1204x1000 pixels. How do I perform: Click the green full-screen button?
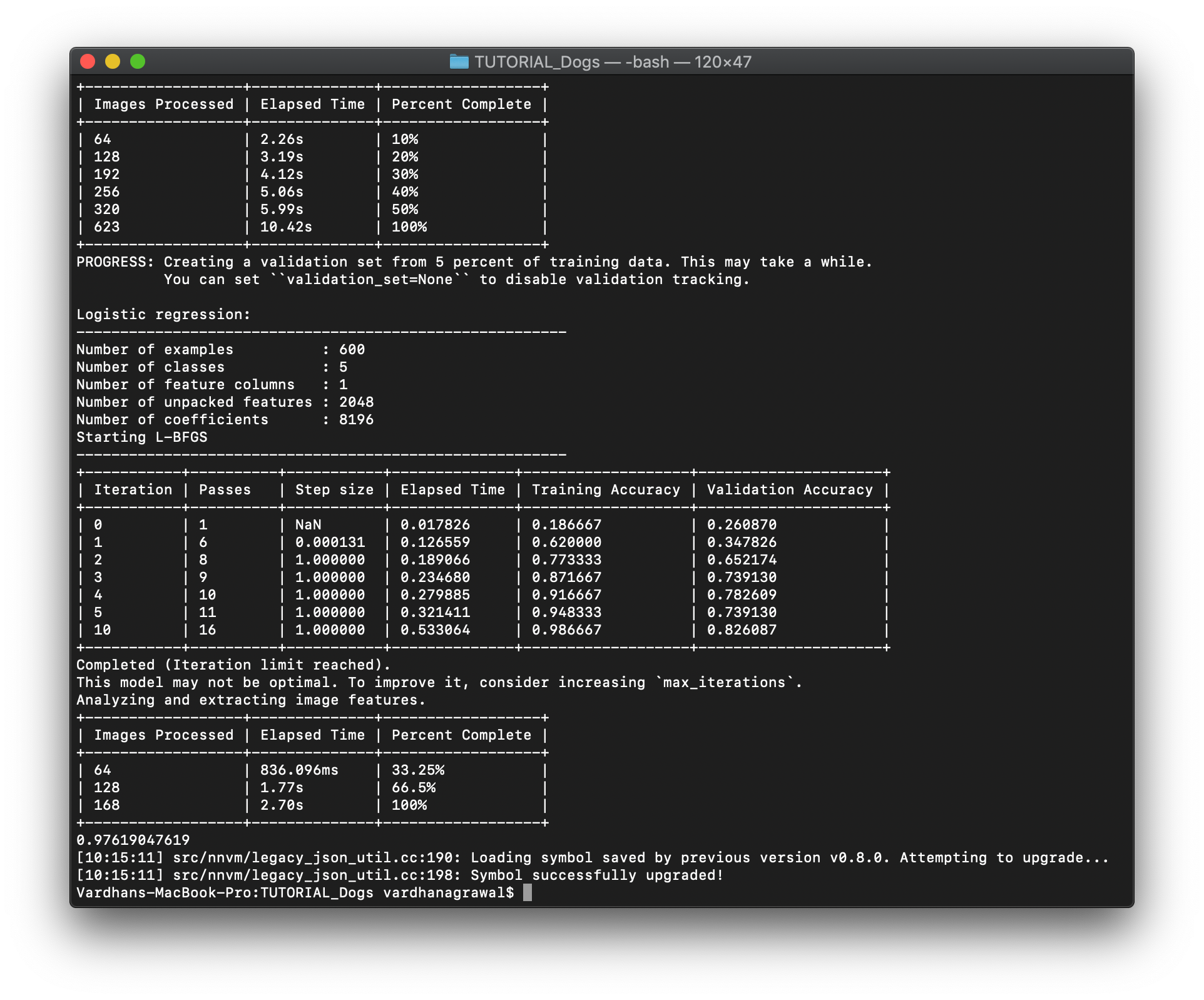138,62
